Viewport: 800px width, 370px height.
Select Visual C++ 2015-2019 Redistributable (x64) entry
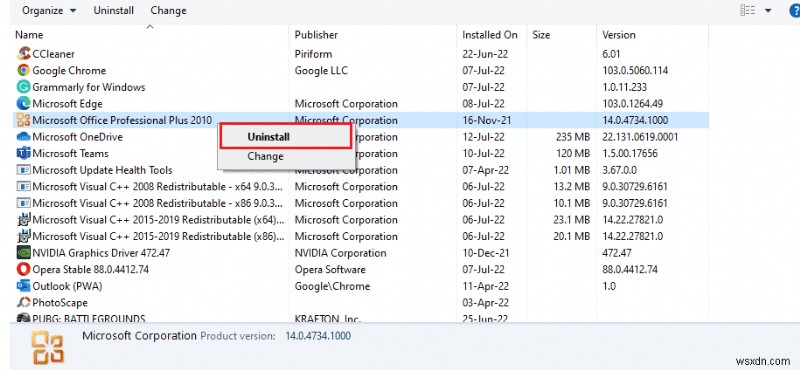(x=158, y=220)
